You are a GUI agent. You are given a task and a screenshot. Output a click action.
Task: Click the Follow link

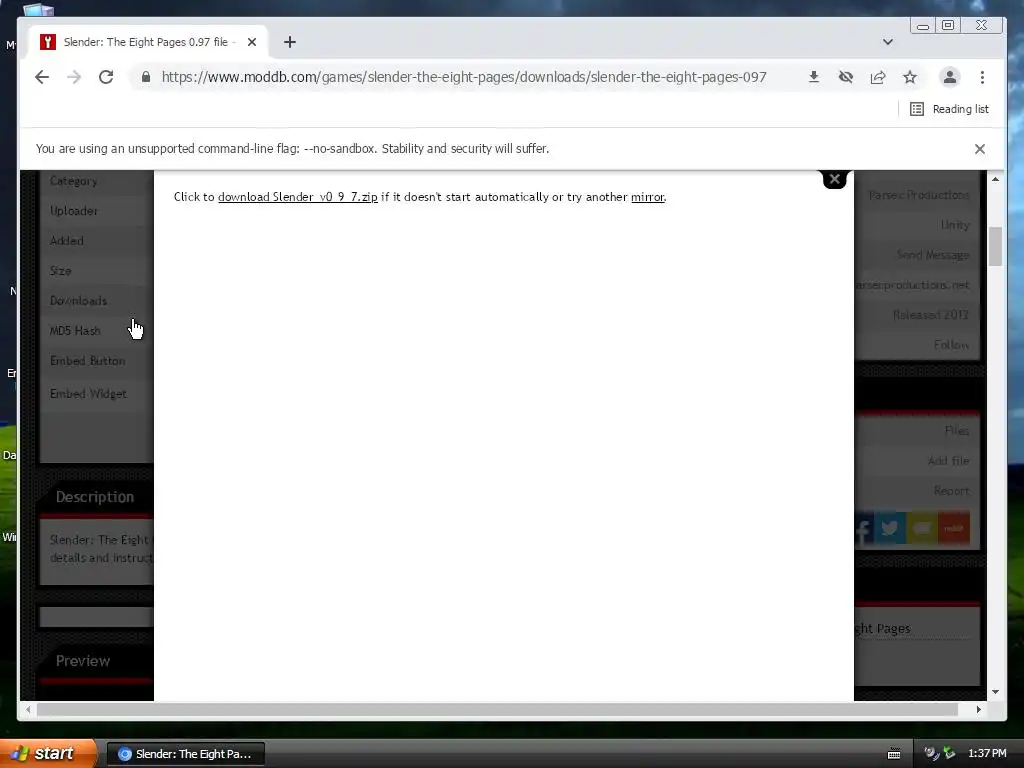(952, 344)
